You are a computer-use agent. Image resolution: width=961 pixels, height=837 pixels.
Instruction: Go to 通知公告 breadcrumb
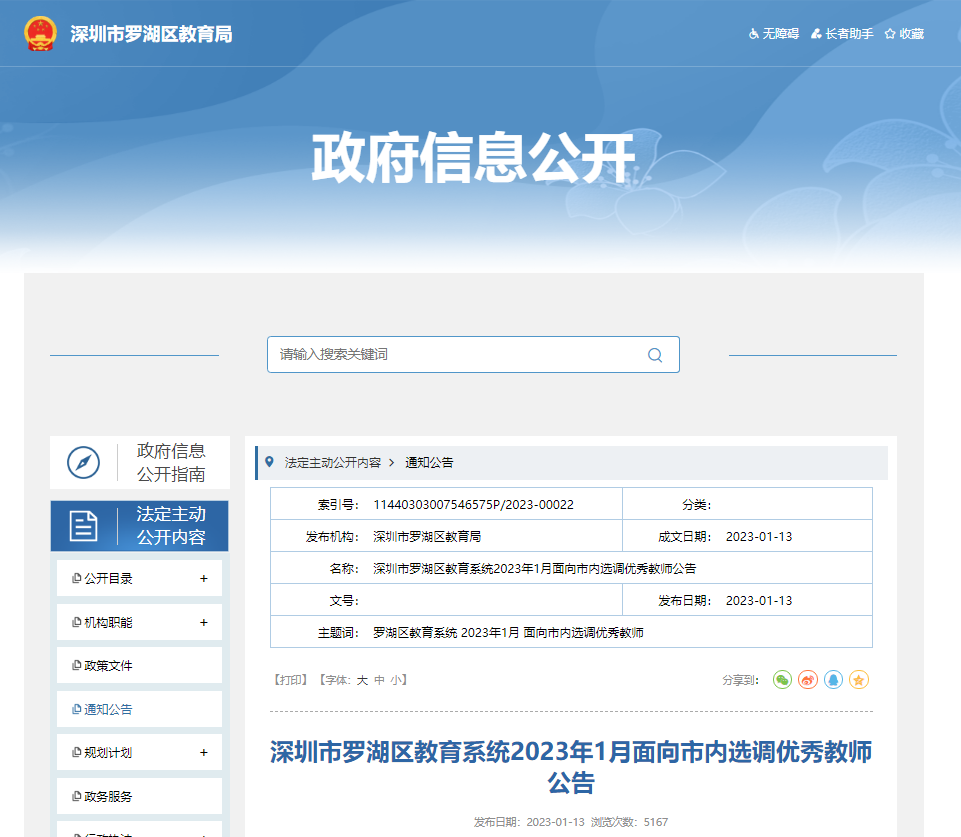pos(429,463)
